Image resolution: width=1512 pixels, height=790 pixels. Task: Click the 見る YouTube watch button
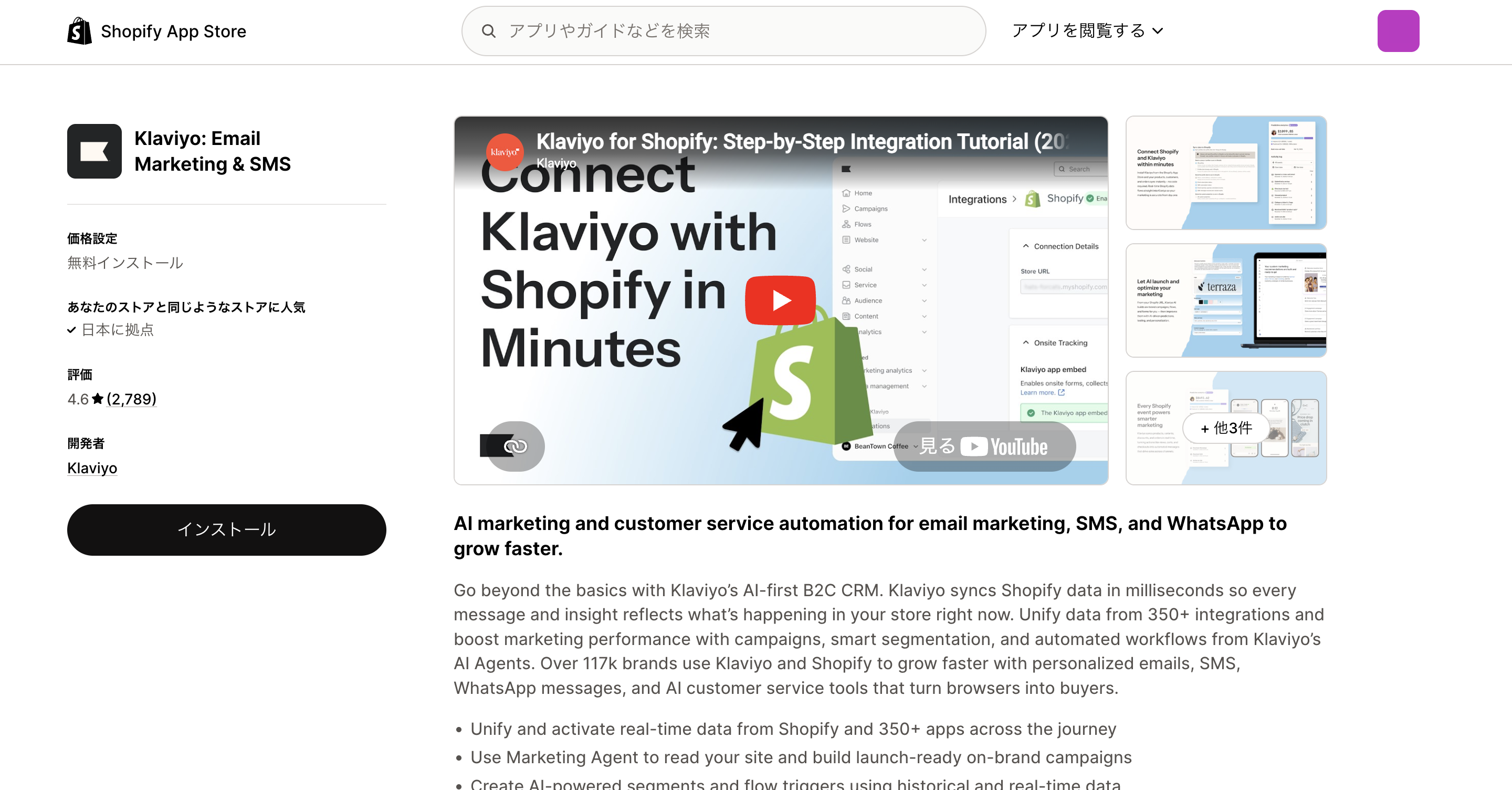click(984, 446)
